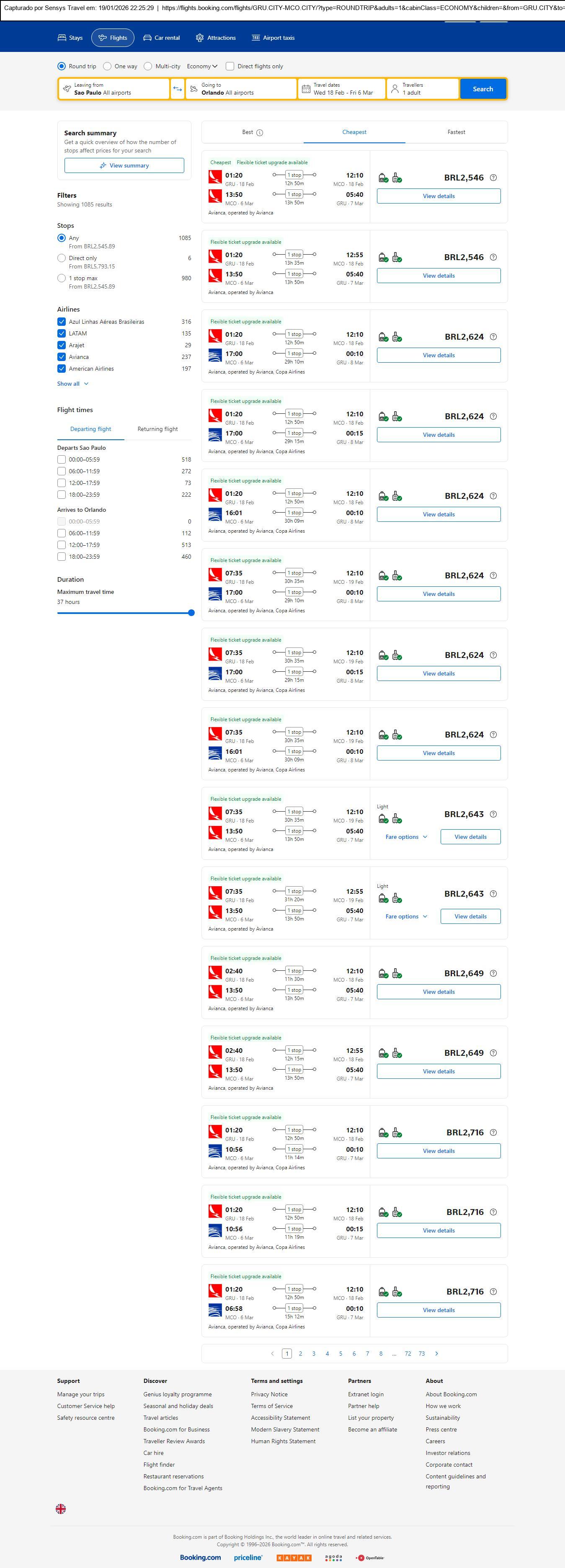This screenshot has width=565, height=1568.
Task: Click the Attractions icon in top navigation
Action: [x=200, y=38]
